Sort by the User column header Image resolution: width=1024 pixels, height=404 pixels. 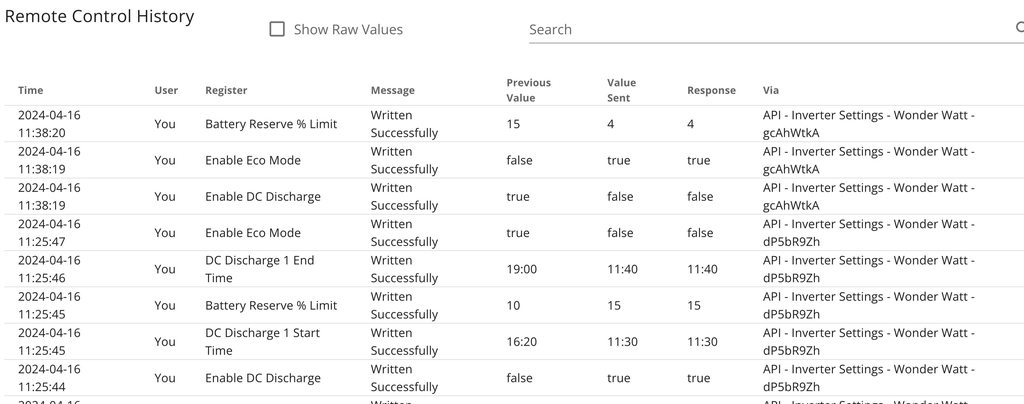(x=166, y=91)
